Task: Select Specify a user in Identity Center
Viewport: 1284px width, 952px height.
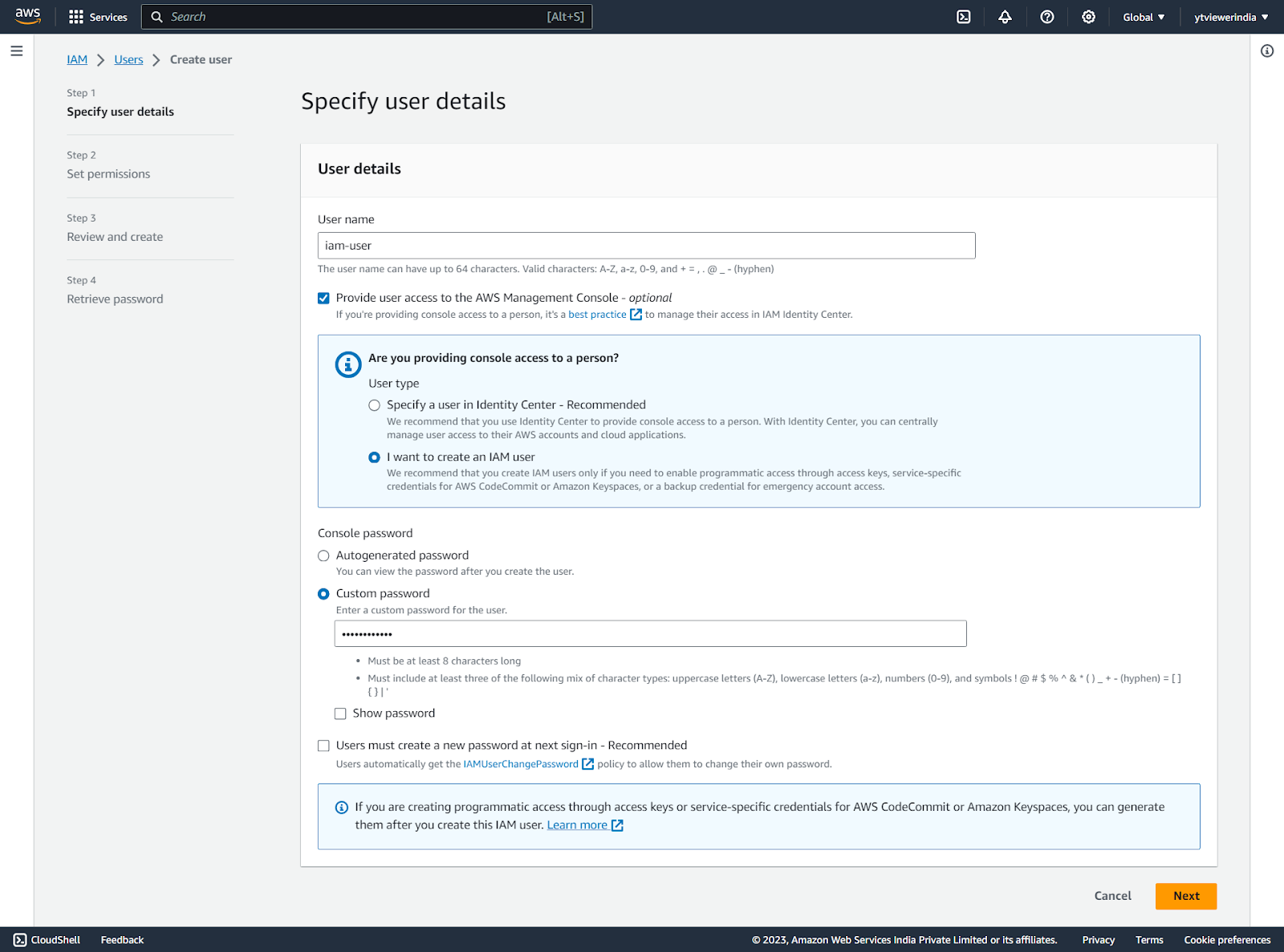Action: point(374,405)
